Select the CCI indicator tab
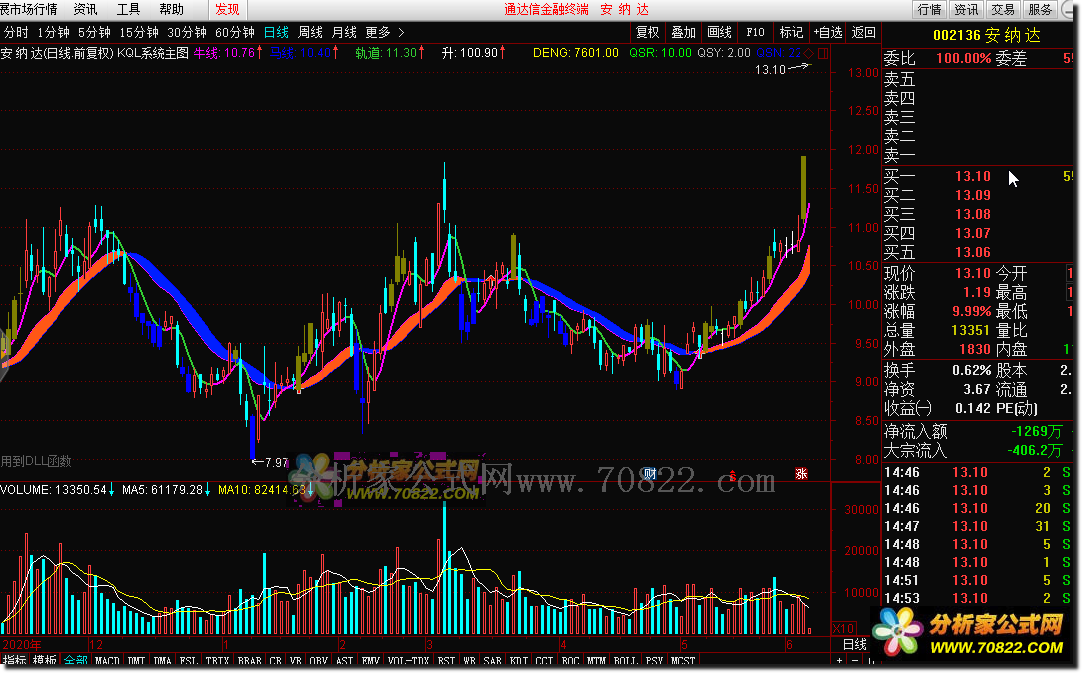 544,661
